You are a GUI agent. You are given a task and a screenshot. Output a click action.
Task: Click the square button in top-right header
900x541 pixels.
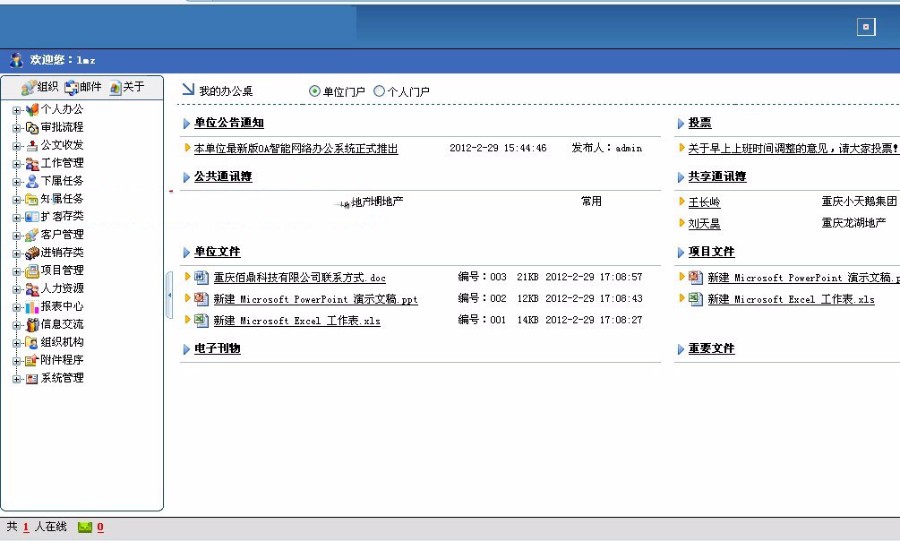tap(866, 27)
